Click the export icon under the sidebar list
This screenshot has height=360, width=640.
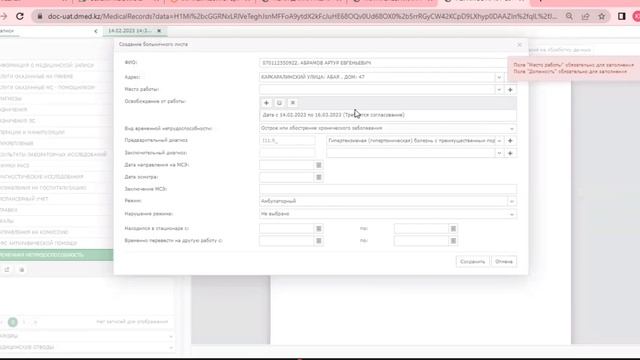click(x=7, y=270)
